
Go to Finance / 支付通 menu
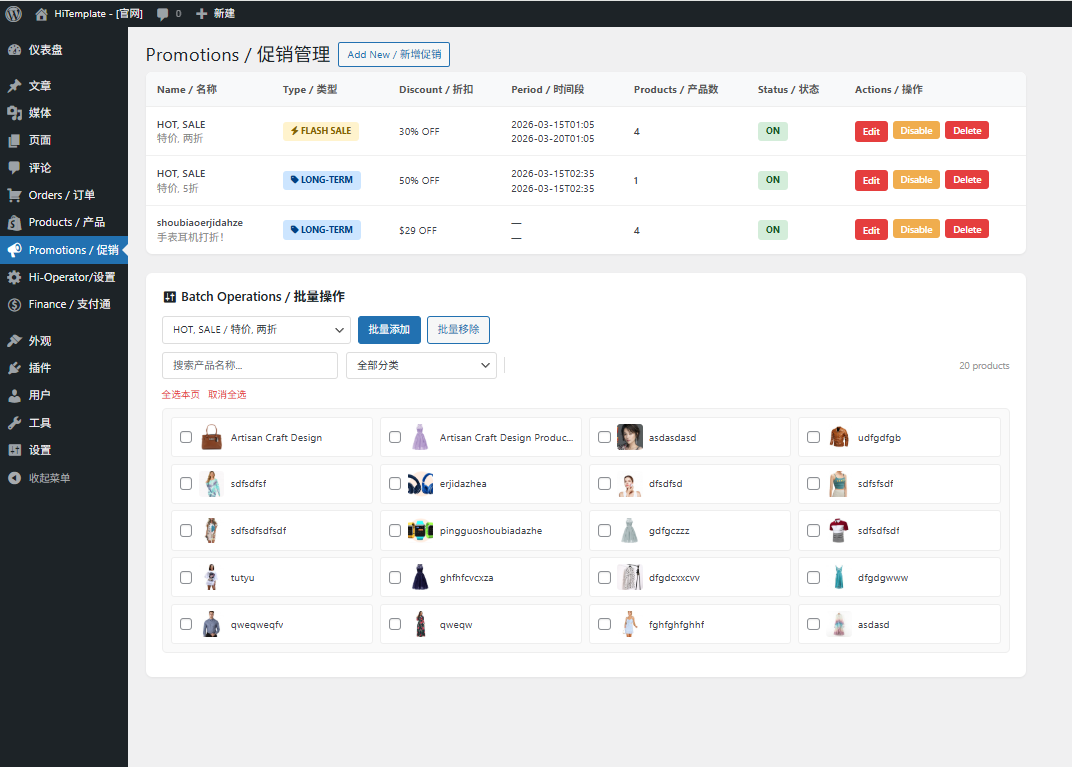[x=69, y=304]
